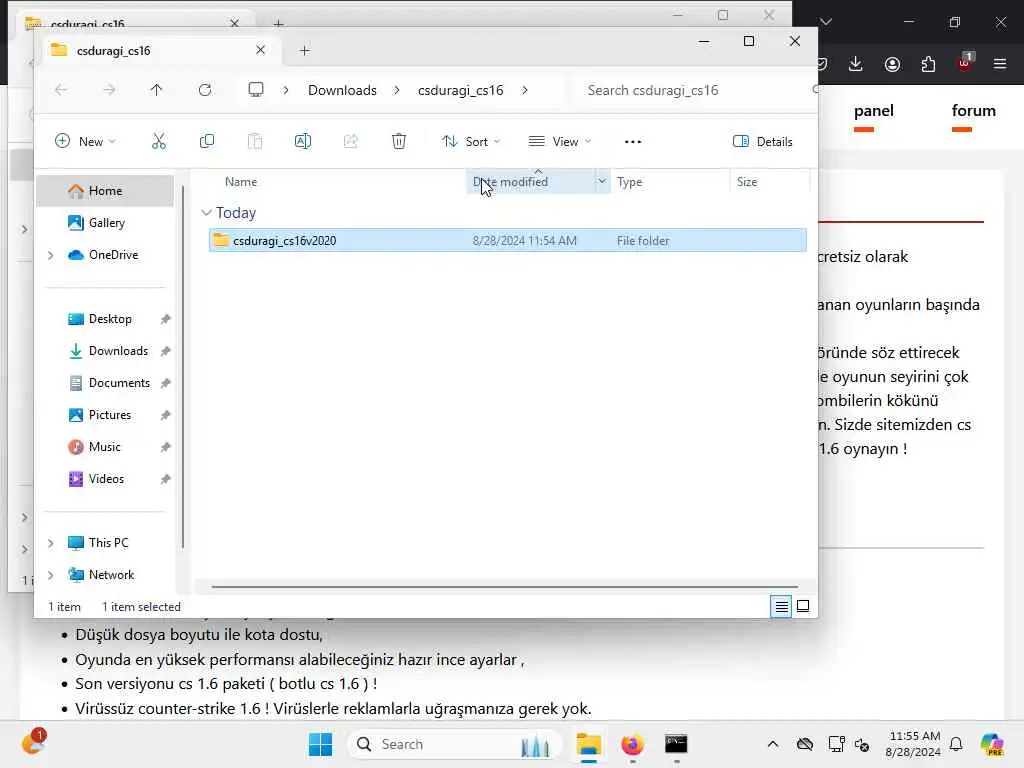Open the terminal taskbar icon
The height and width of the screenshot is (768, 1024).
click(676, 744)
